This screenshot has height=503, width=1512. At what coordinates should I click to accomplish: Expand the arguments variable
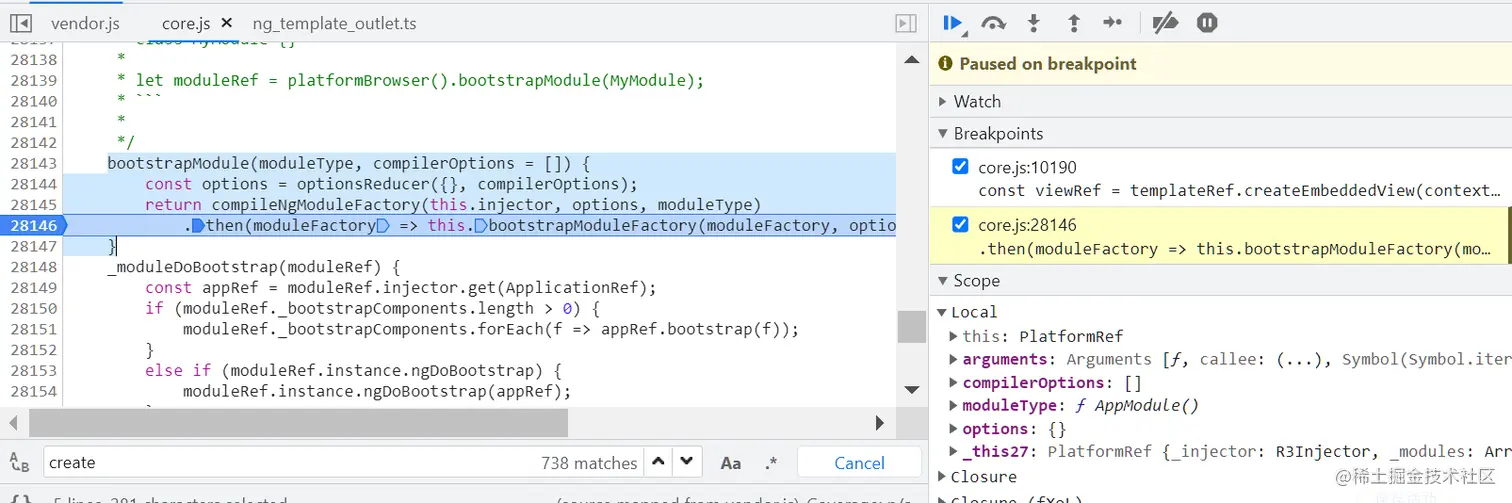[x=954, y=359]
